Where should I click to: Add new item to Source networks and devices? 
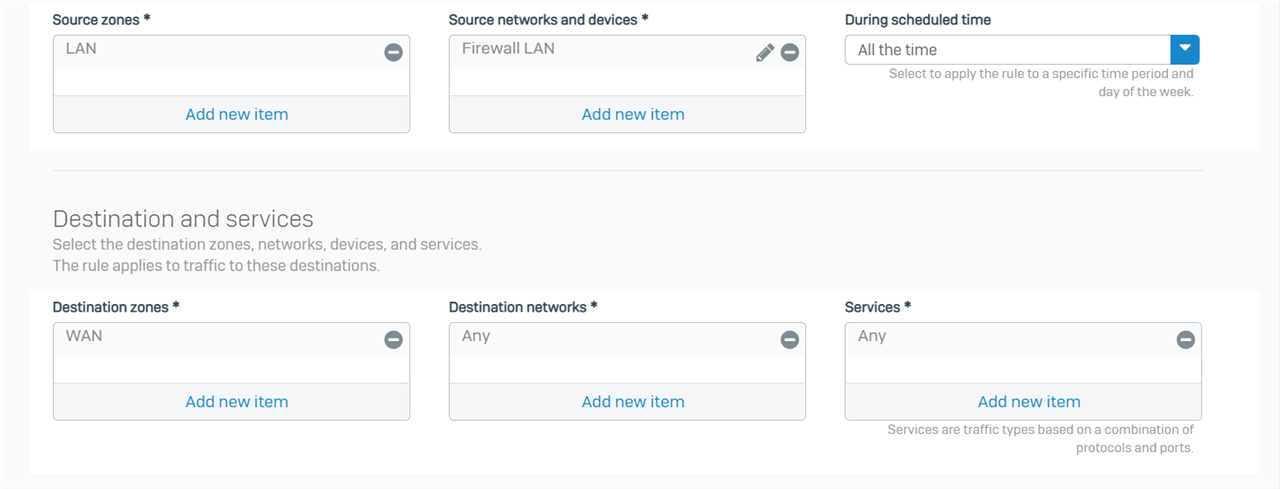click(x=633, y=114)
